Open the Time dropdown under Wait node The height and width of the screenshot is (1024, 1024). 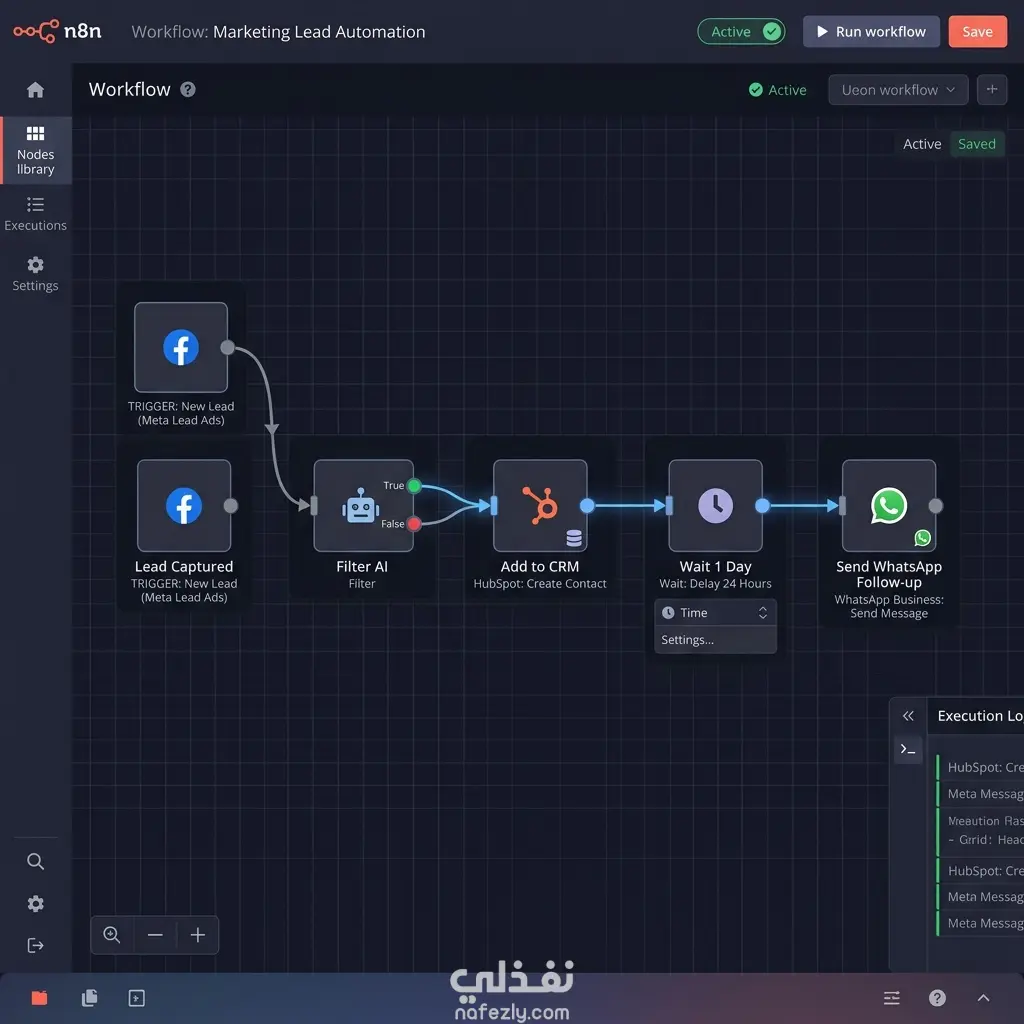click(x=715, y=613)
